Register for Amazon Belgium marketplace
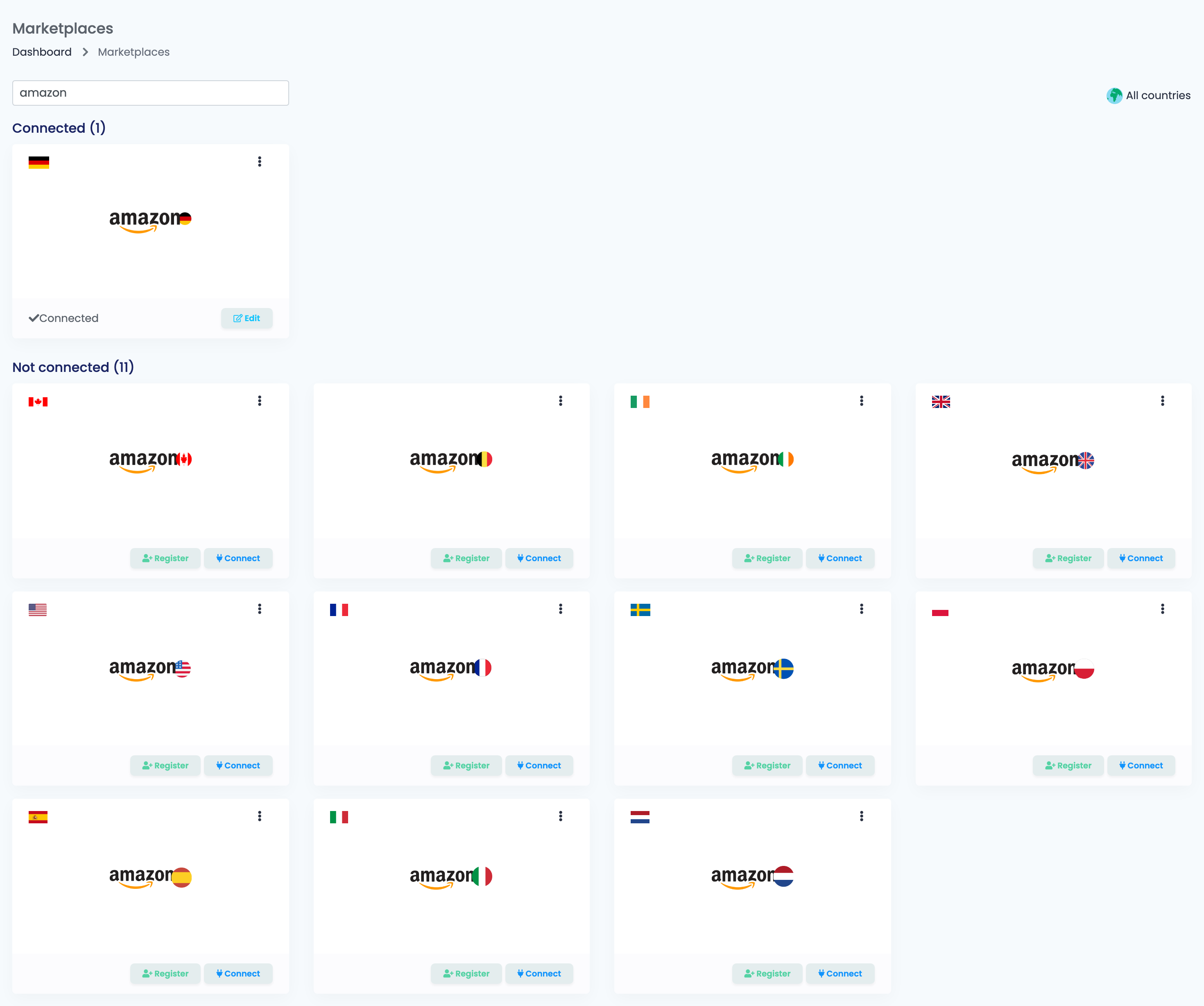 466,559
